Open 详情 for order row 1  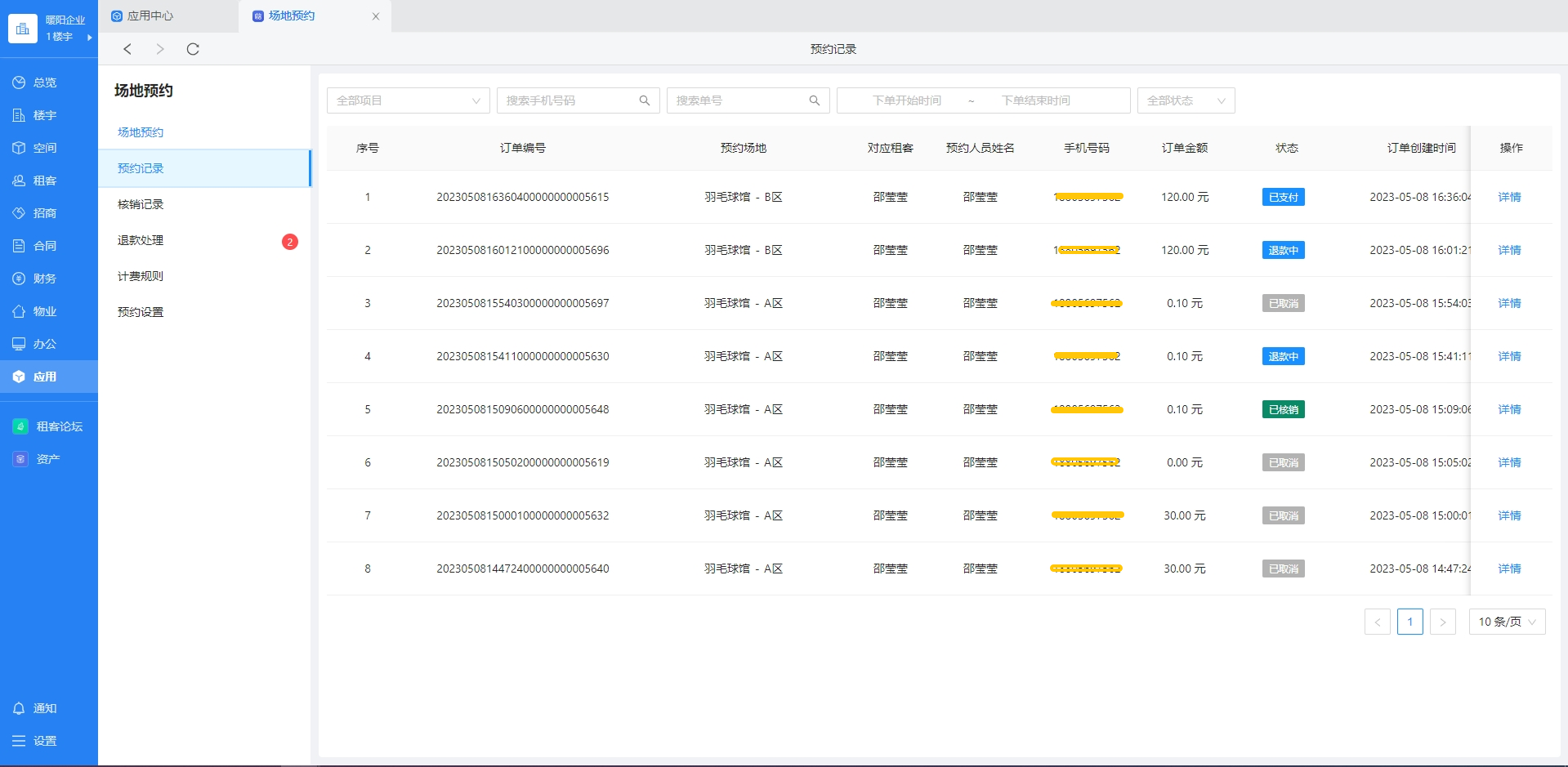click(1509, 197)
